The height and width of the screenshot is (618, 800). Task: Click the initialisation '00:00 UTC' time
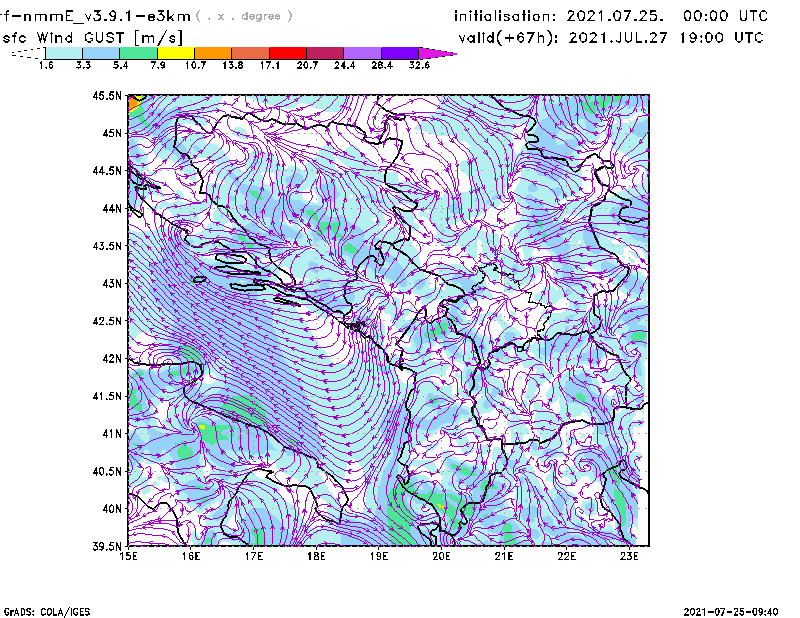[x=725, y=16]
